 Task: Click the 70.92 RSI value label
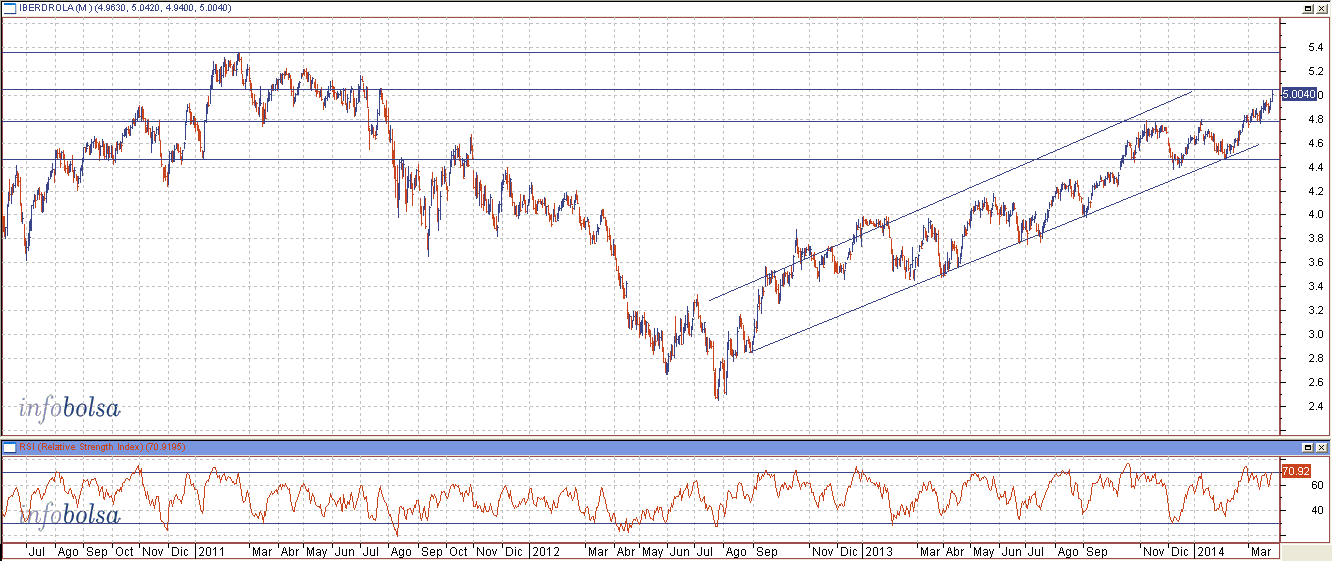click(x=1294, y=469)
